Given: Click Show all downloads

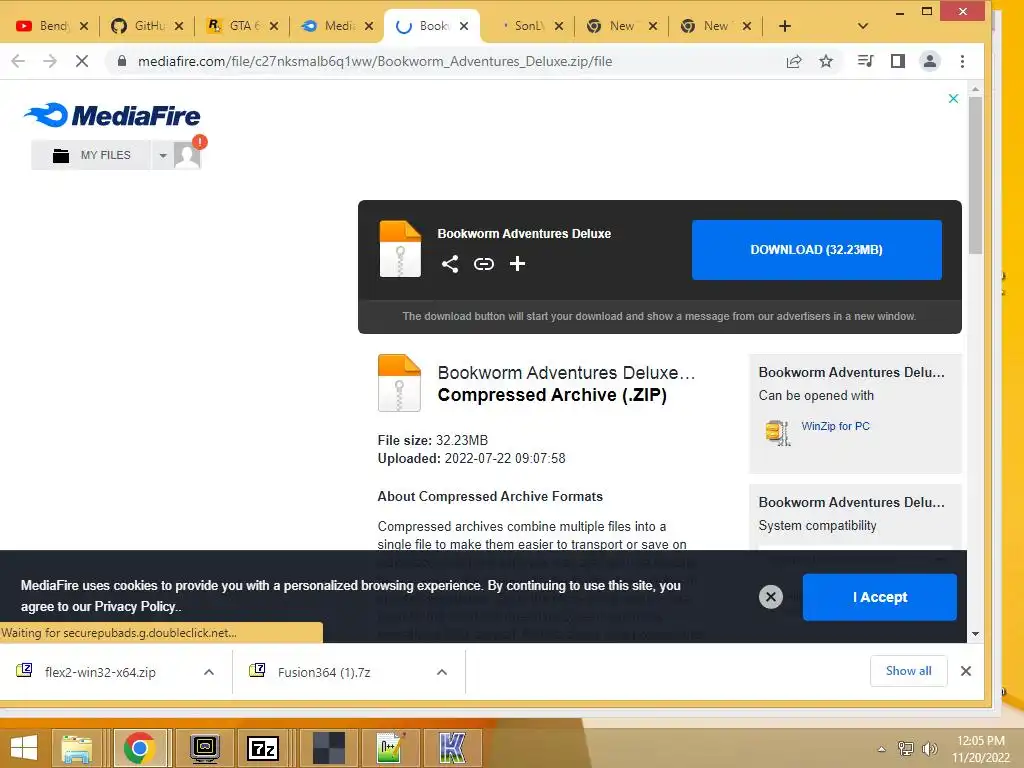Looking at the screenshot, I should [908, 671].
